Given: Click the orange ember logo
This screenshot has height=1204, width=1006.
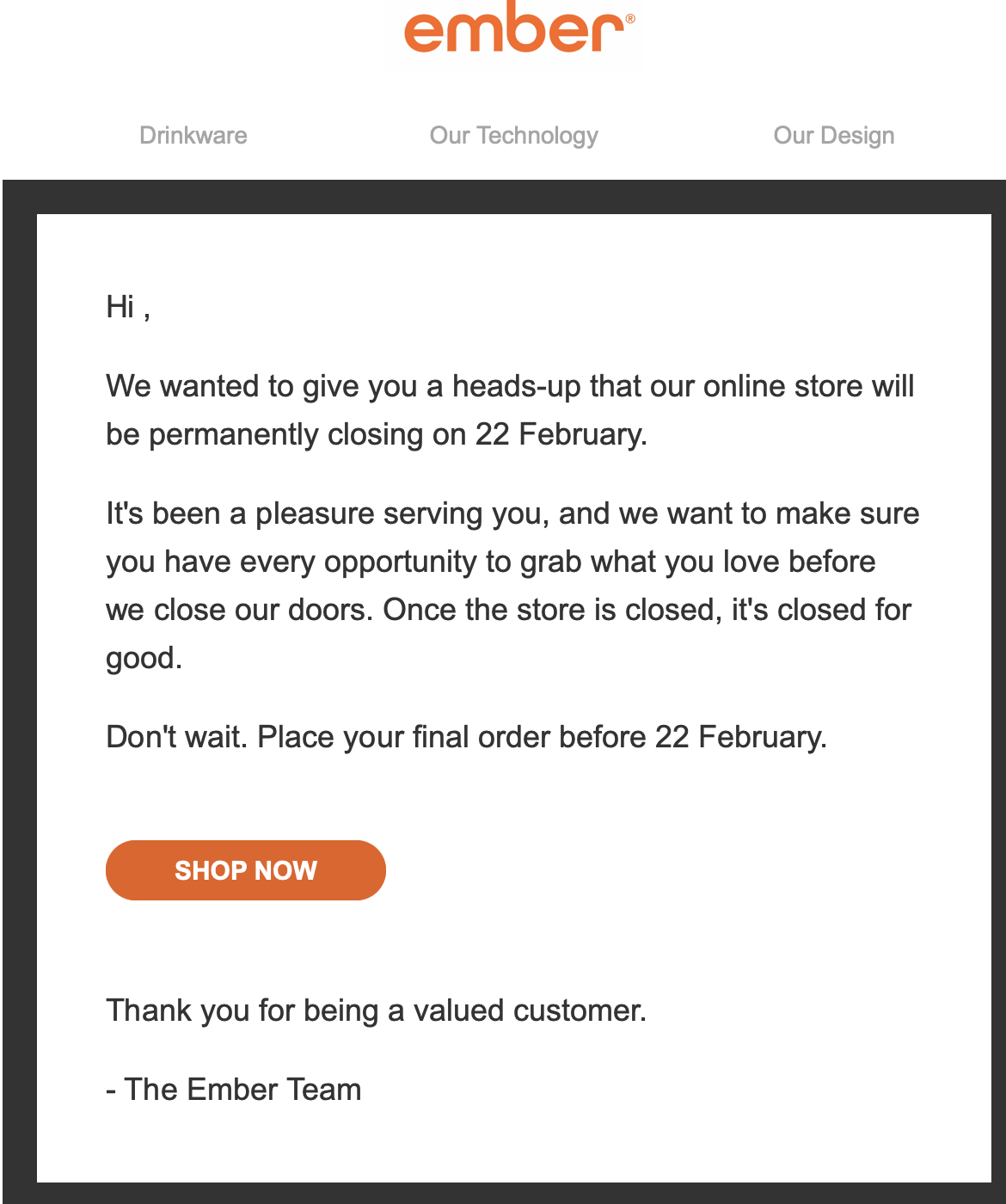Looking at the screenshot, I should (x=514, y=29).
